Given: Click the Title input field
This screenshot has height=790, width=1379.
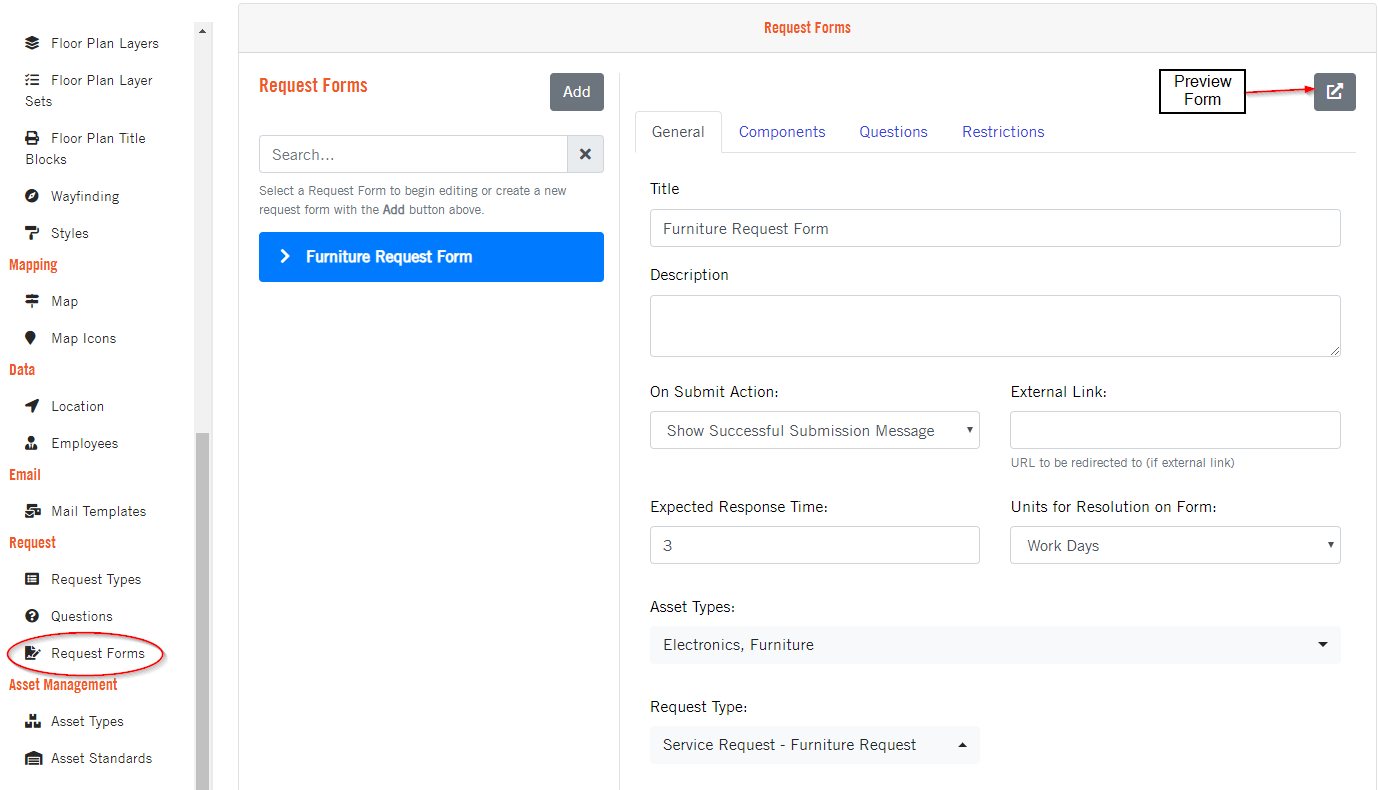Looking at the screenshot, I should (995, 228).
